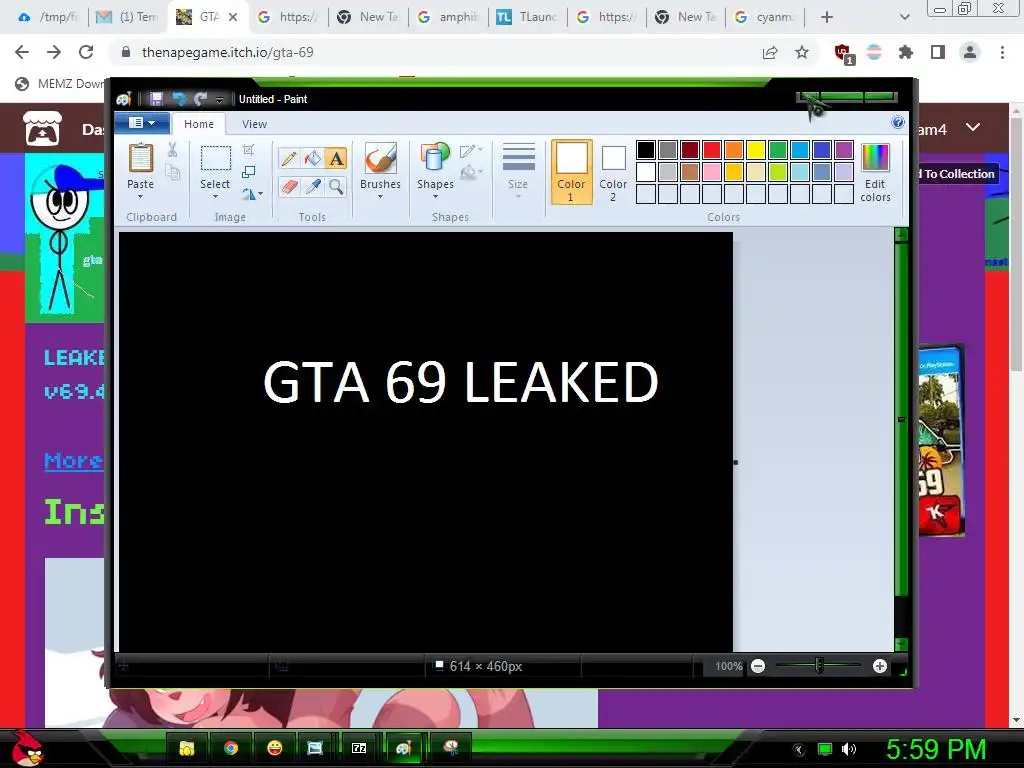
Task: Switch to the TLauncher browser tab
Action: point(528,17)
